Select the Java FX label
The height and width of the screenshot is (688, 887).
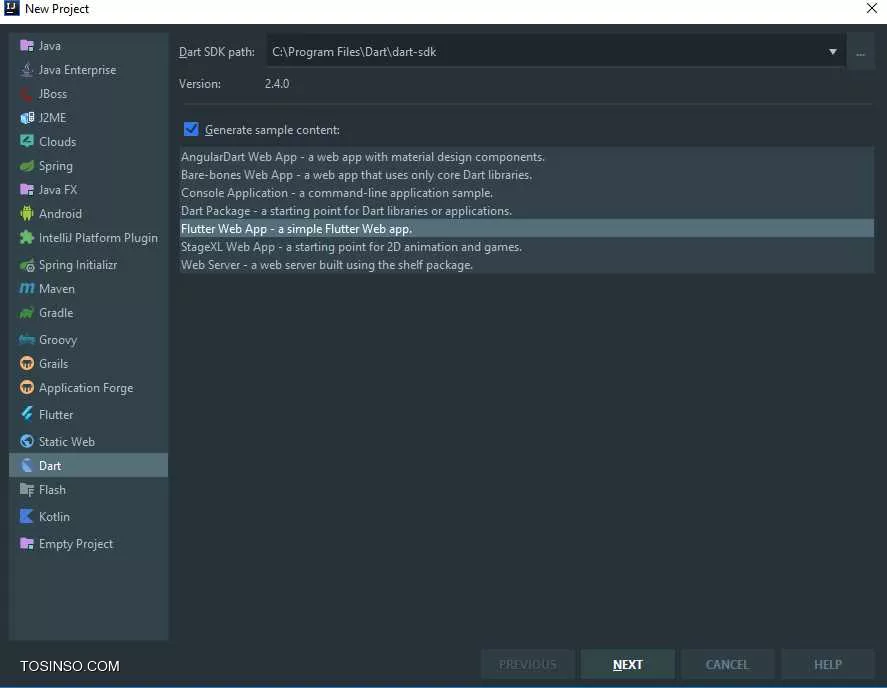58,190
